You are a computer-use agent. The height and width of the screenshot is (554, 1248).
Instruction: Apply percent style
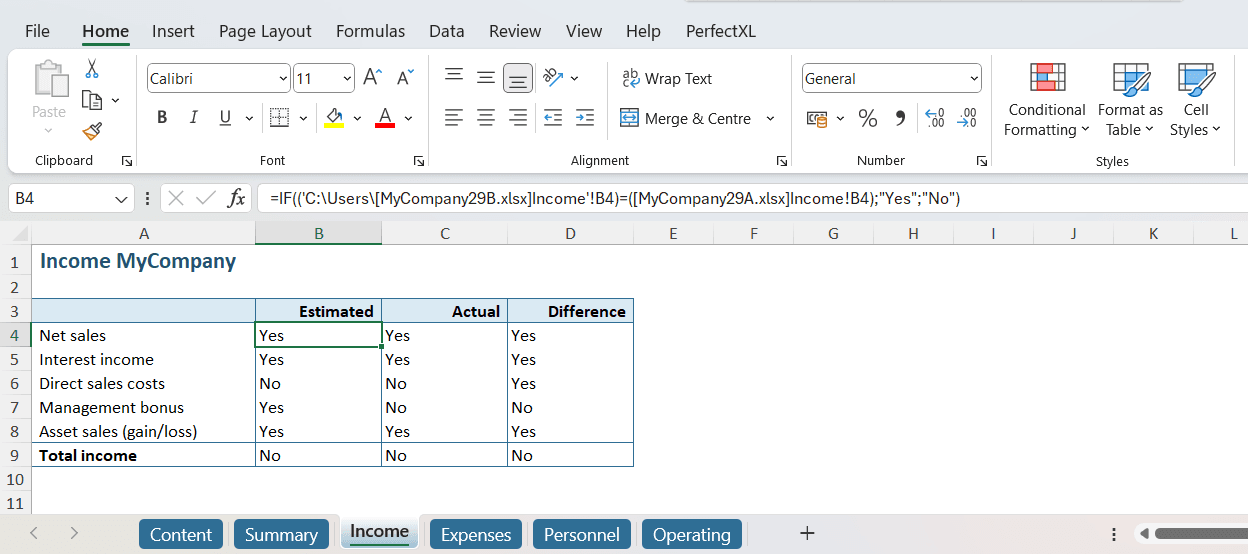(x=868, y=118)
